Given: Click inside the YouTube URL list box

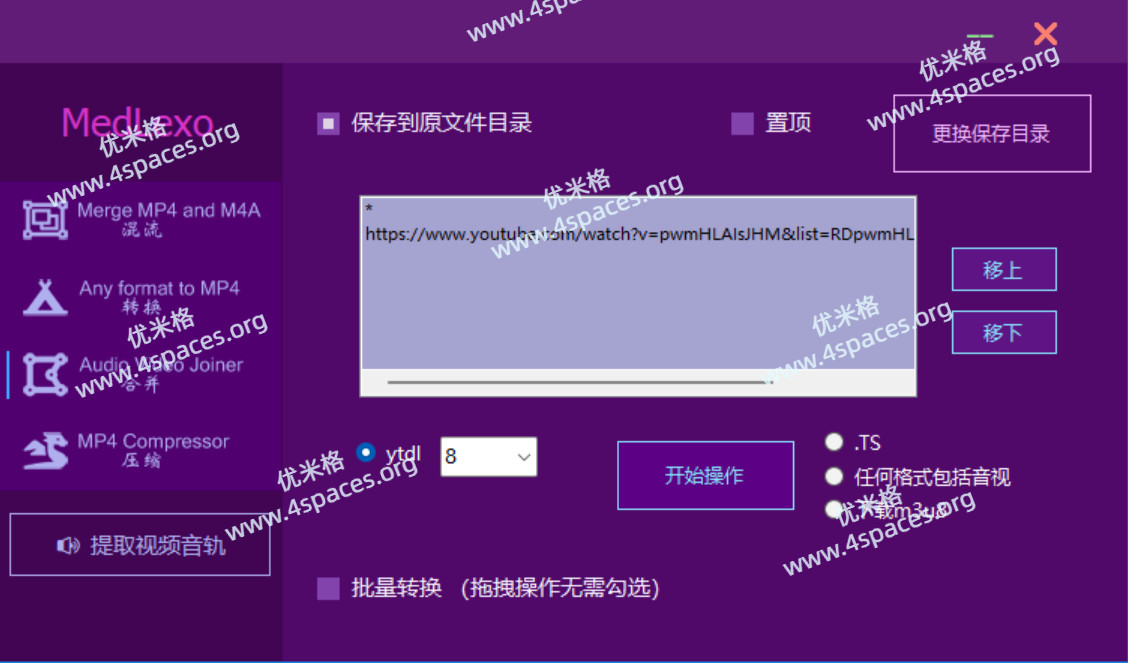Looking at the screenshot, I should [x=637, y=300].
